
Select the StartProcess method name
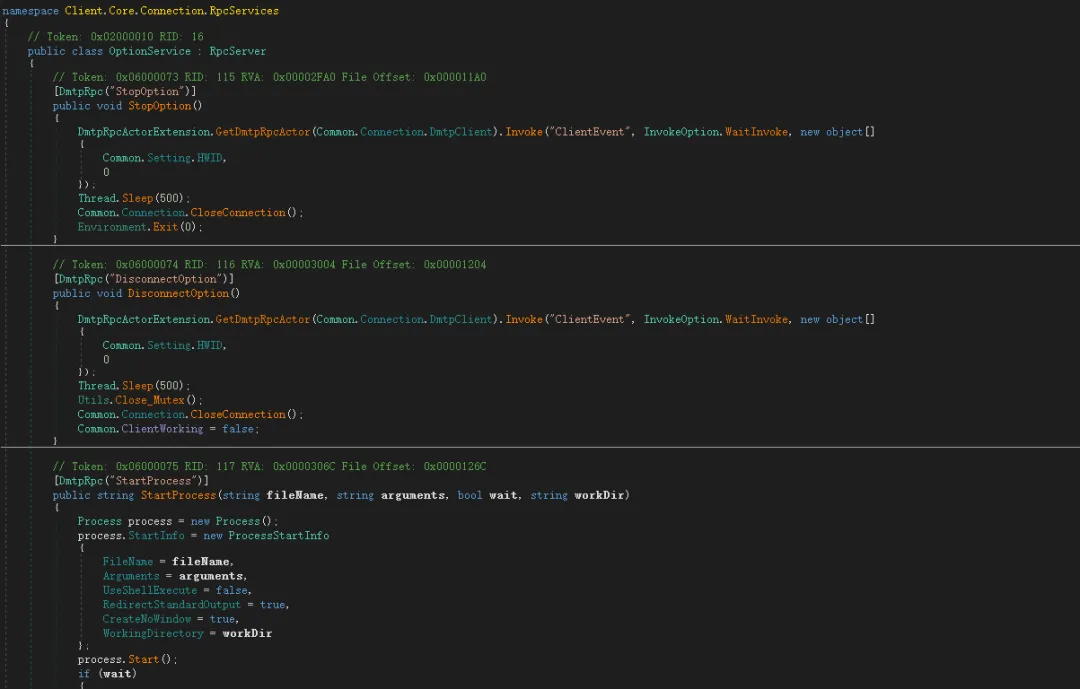178,495
